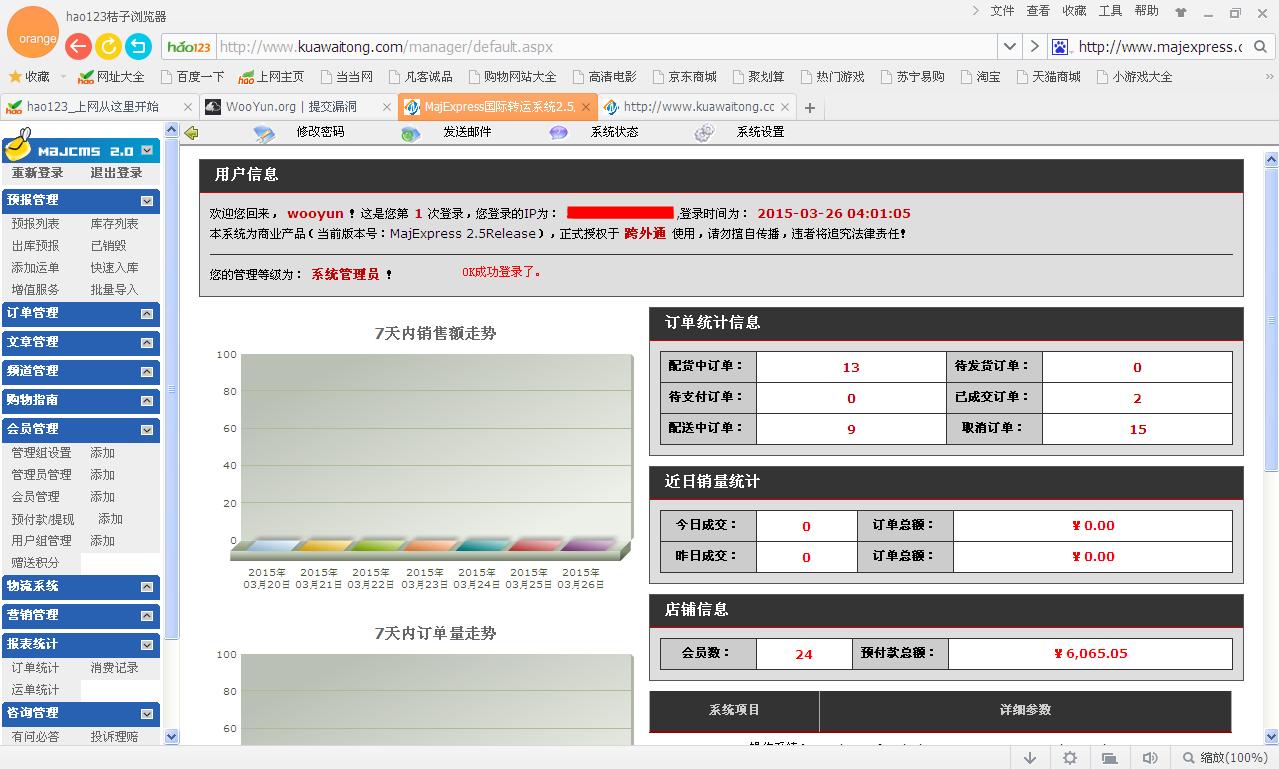Screen dimensions: 1279x769
Task: Collapse the 会员管理 sidebar section
Action: click(147, 430)
